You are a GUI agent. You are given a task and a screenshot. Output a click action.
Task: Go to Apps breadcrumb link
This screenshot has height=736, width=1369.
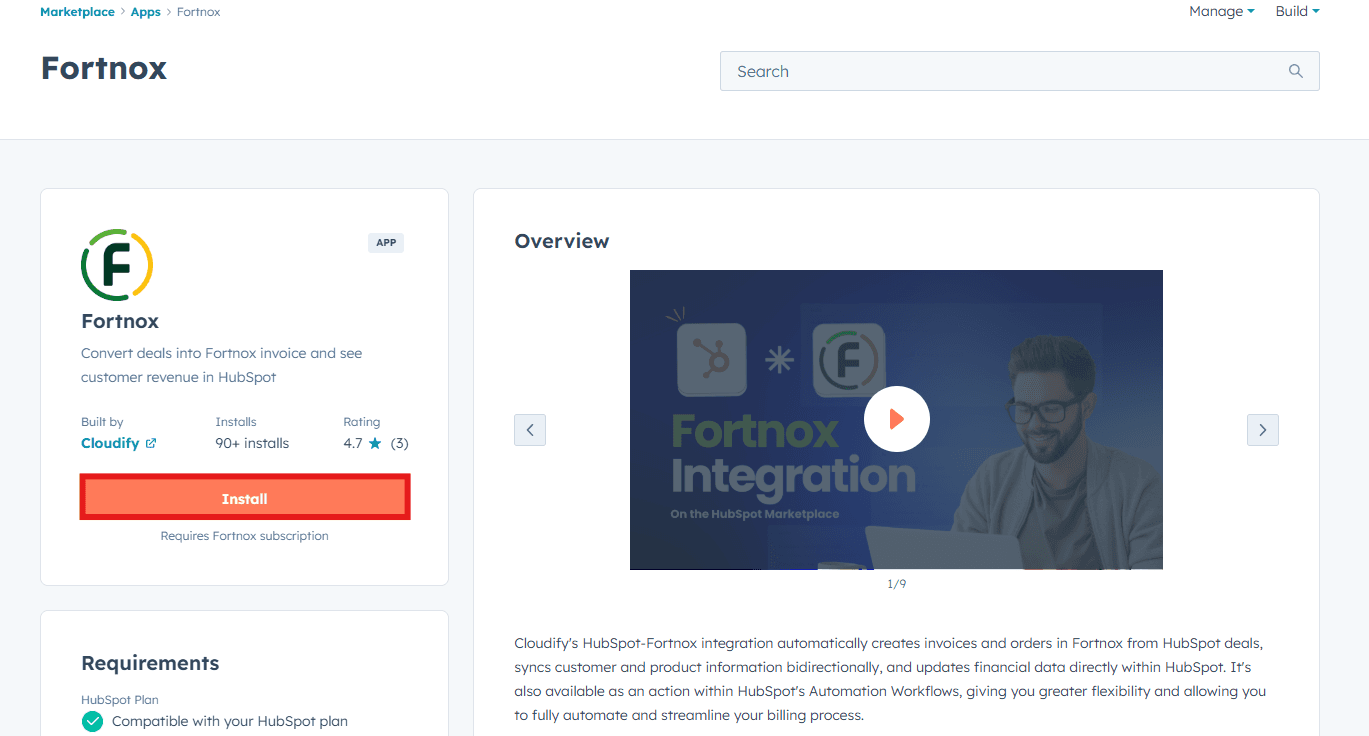146,12
